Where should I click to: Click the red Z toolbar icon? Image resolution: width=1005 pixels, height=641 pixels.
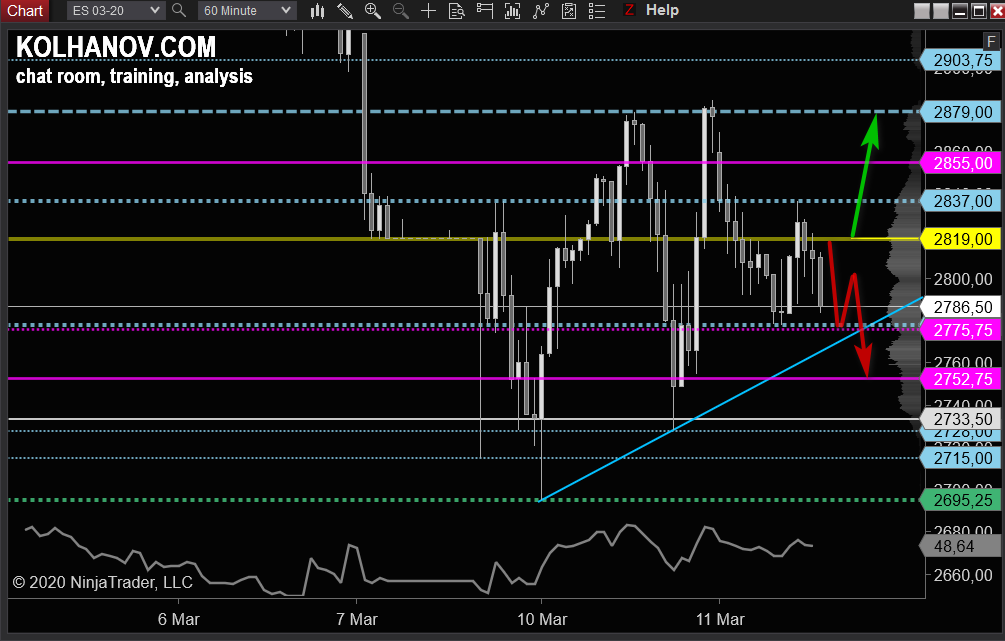tap(629, 11)
